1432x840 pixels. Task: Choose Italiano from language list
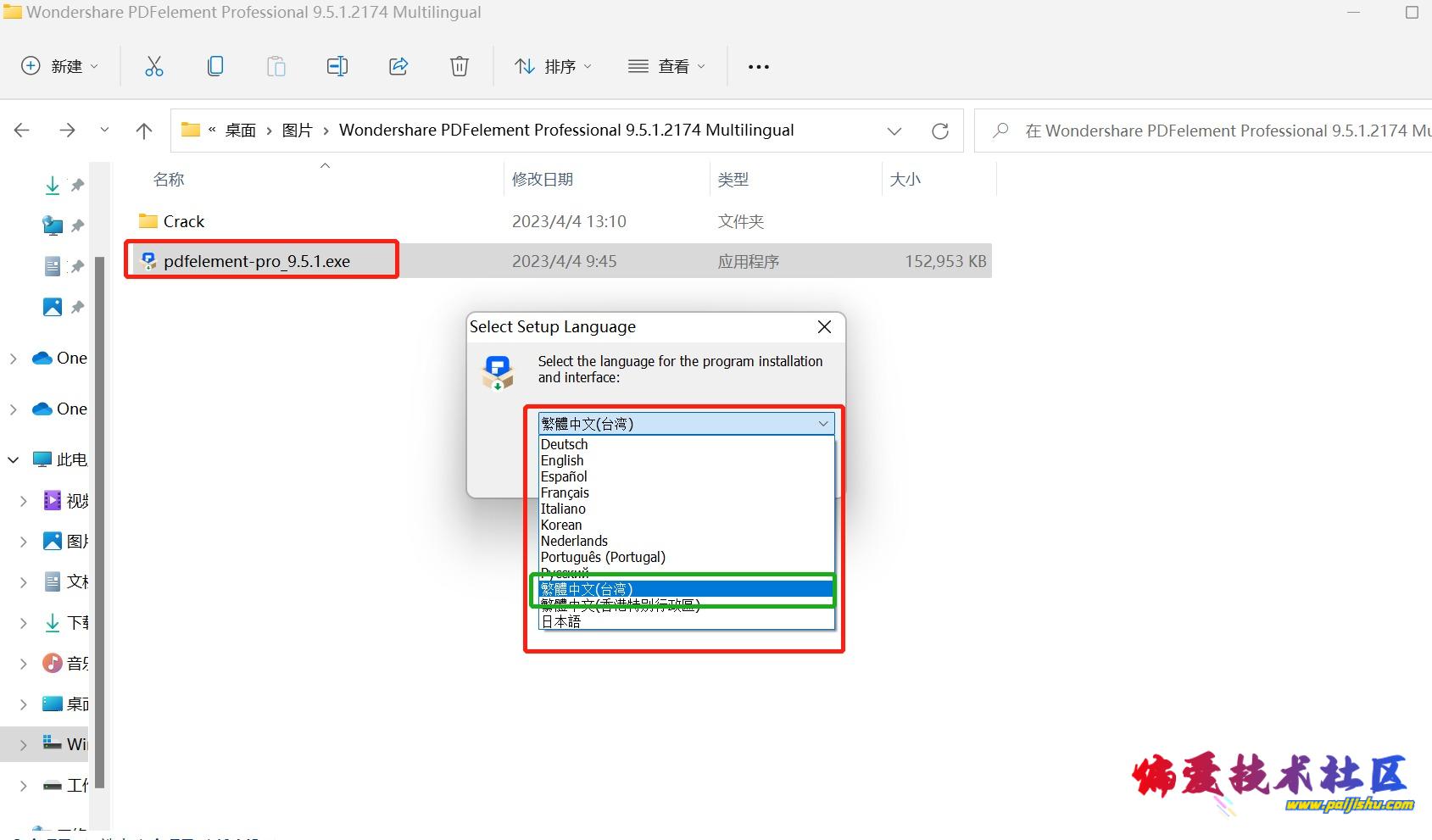pyautogui.click(x=687, y=509)
